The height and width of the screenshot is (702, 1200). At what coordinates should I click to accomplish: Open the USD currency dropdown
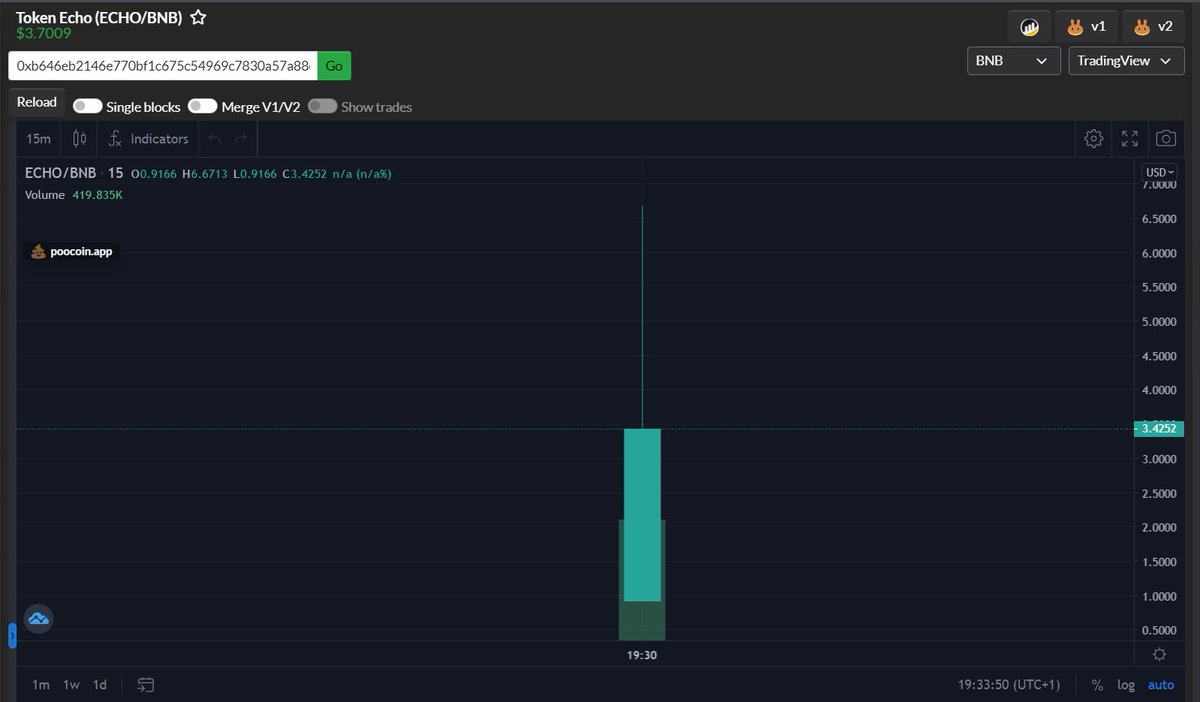(x=1158, y=172)
